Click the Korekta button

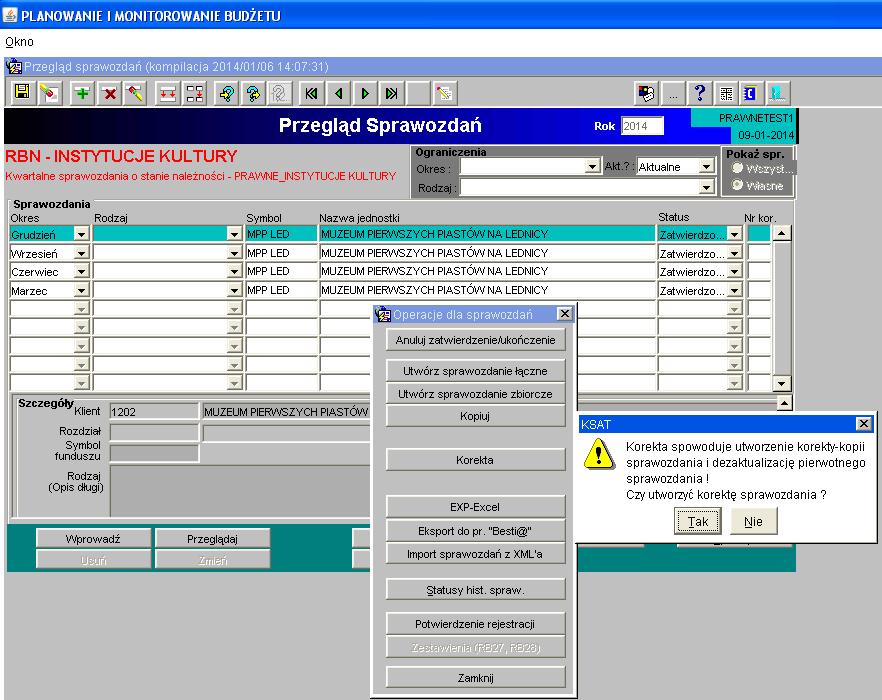click(475, 460)
